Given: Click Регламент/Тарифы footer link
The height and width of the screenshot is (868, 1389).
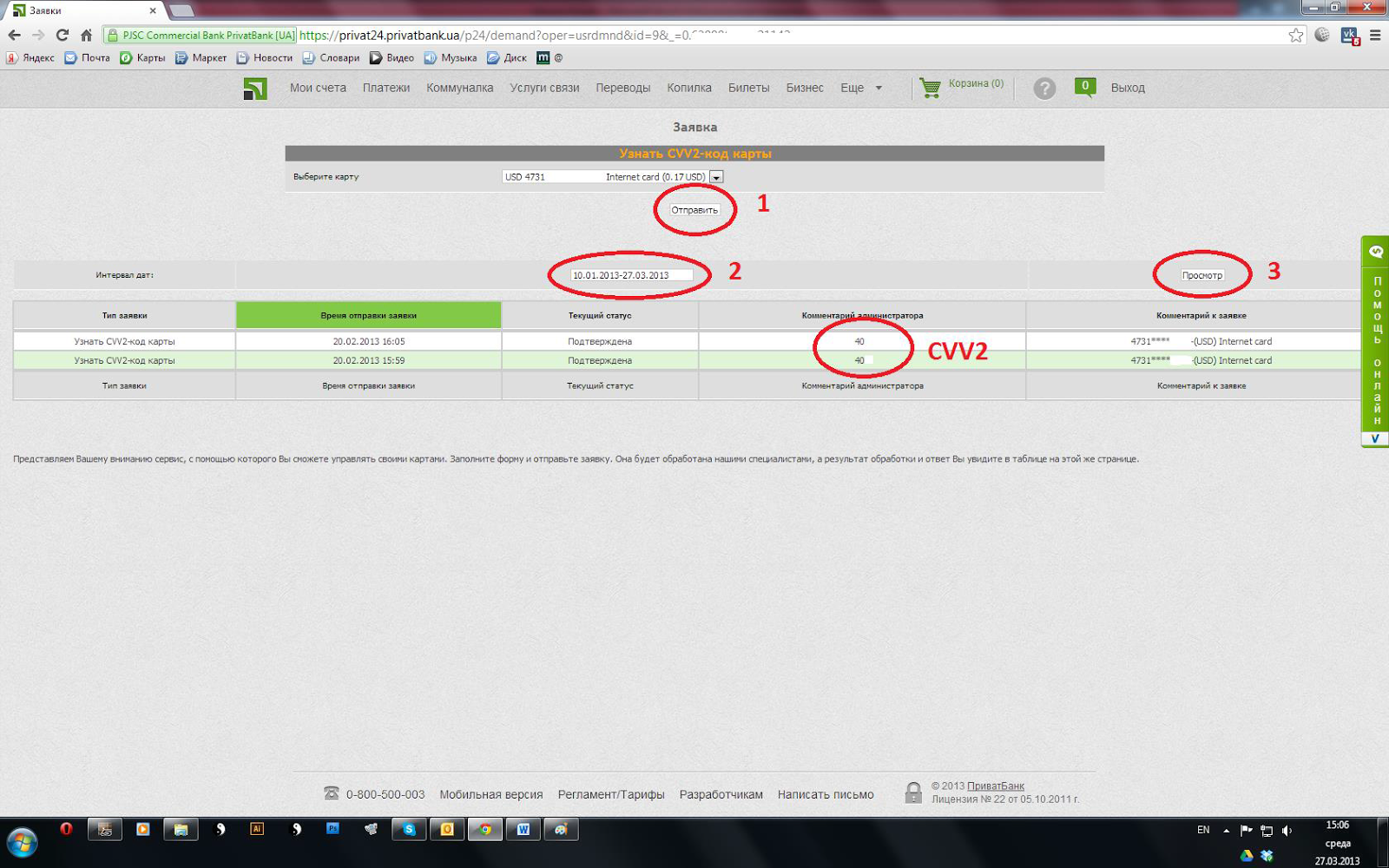Looking at the screenshot, I should (611, 794).
